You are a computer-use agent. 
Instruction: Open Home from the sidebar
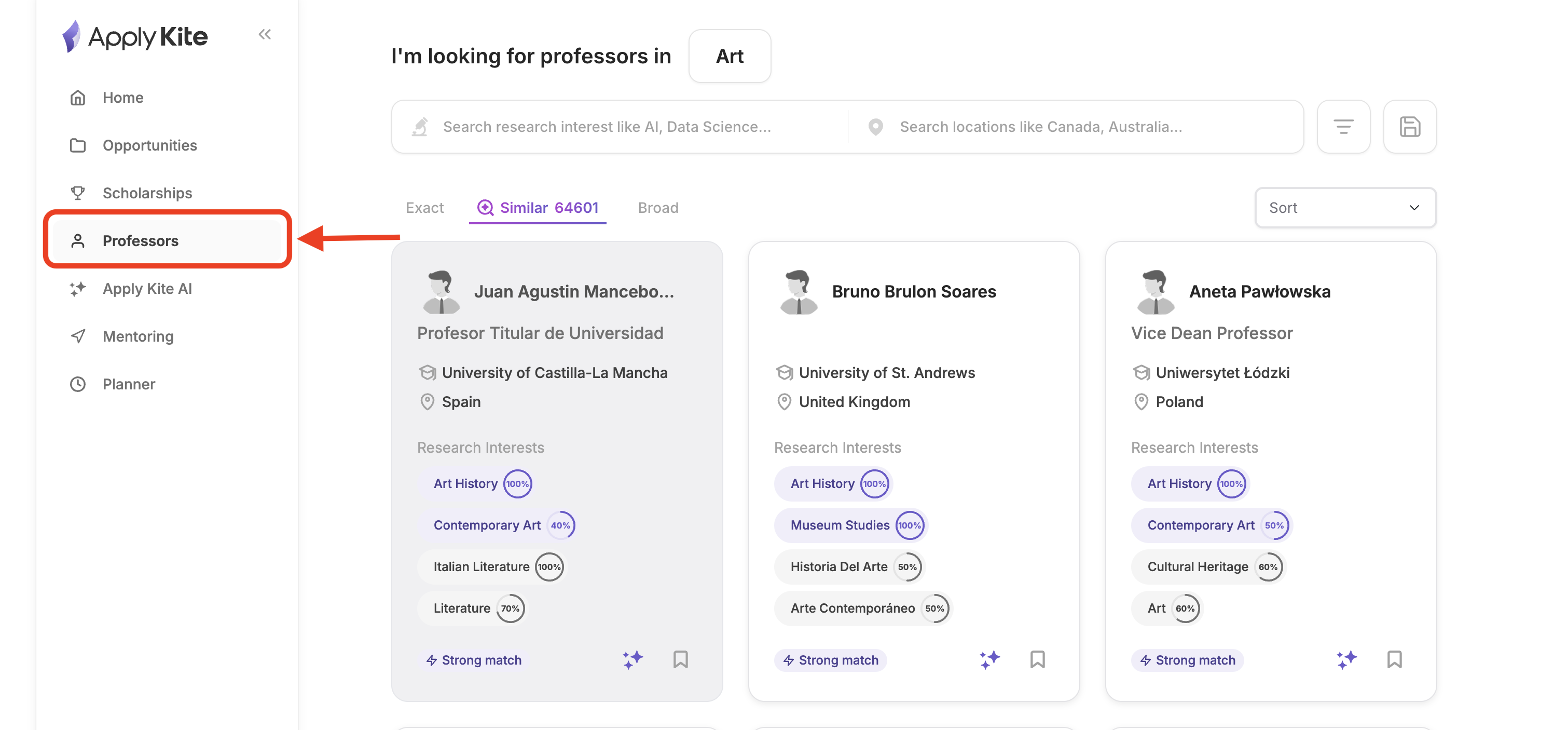pos(122,98)
